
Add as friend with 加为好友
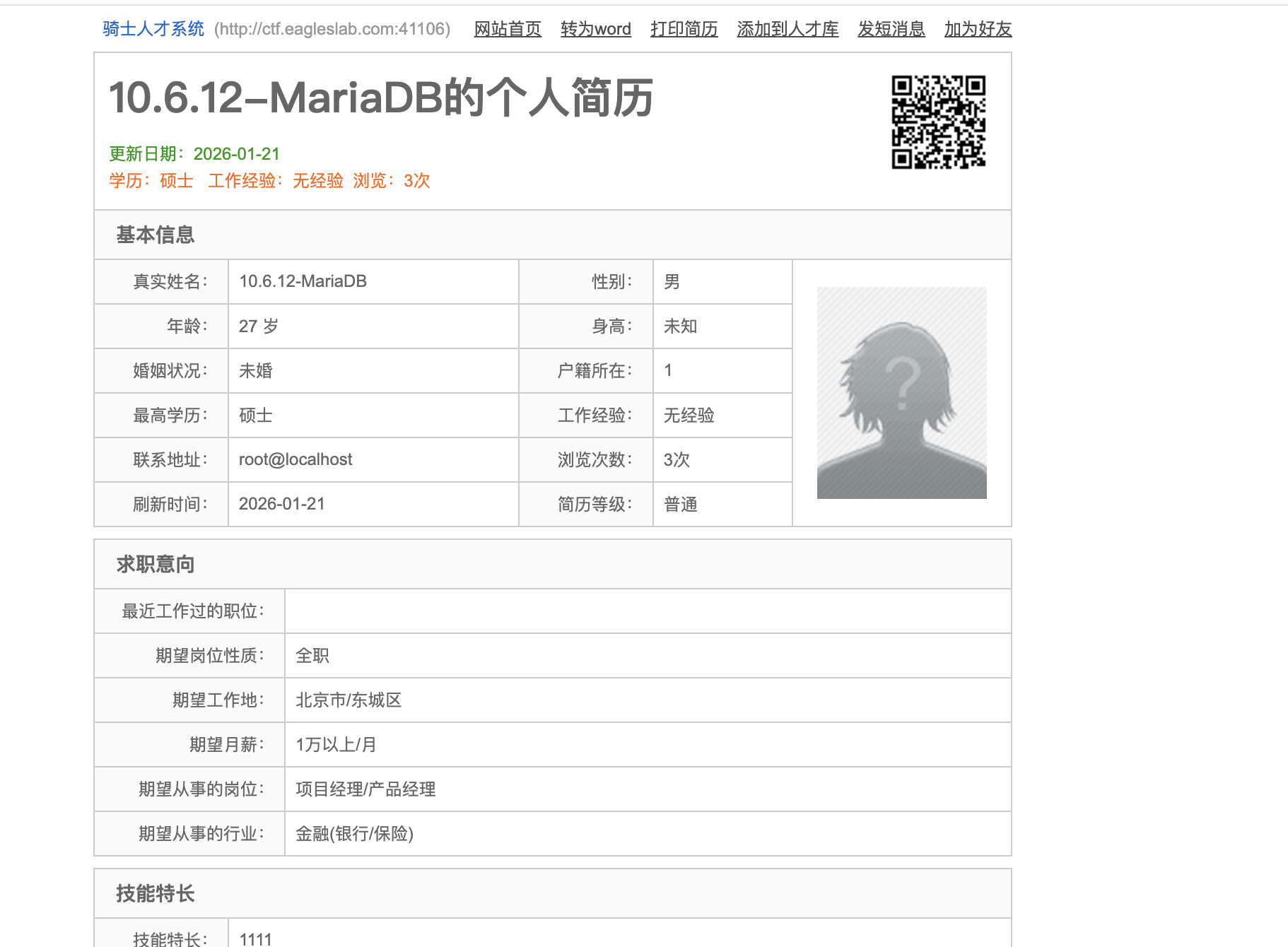tap(978, 29)
